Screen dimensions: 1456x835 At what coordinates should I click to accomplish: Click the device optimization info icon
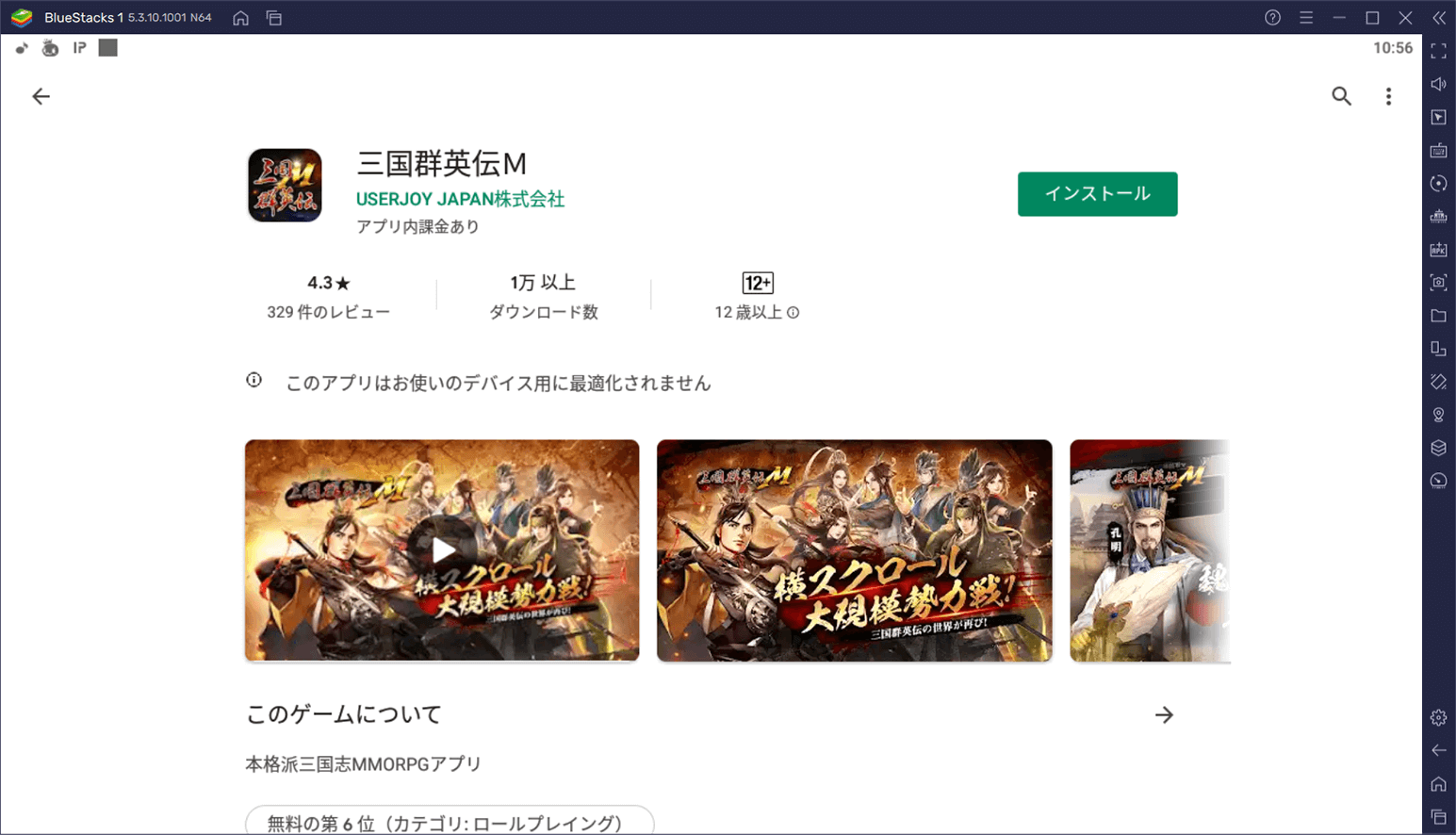[254, 380]
